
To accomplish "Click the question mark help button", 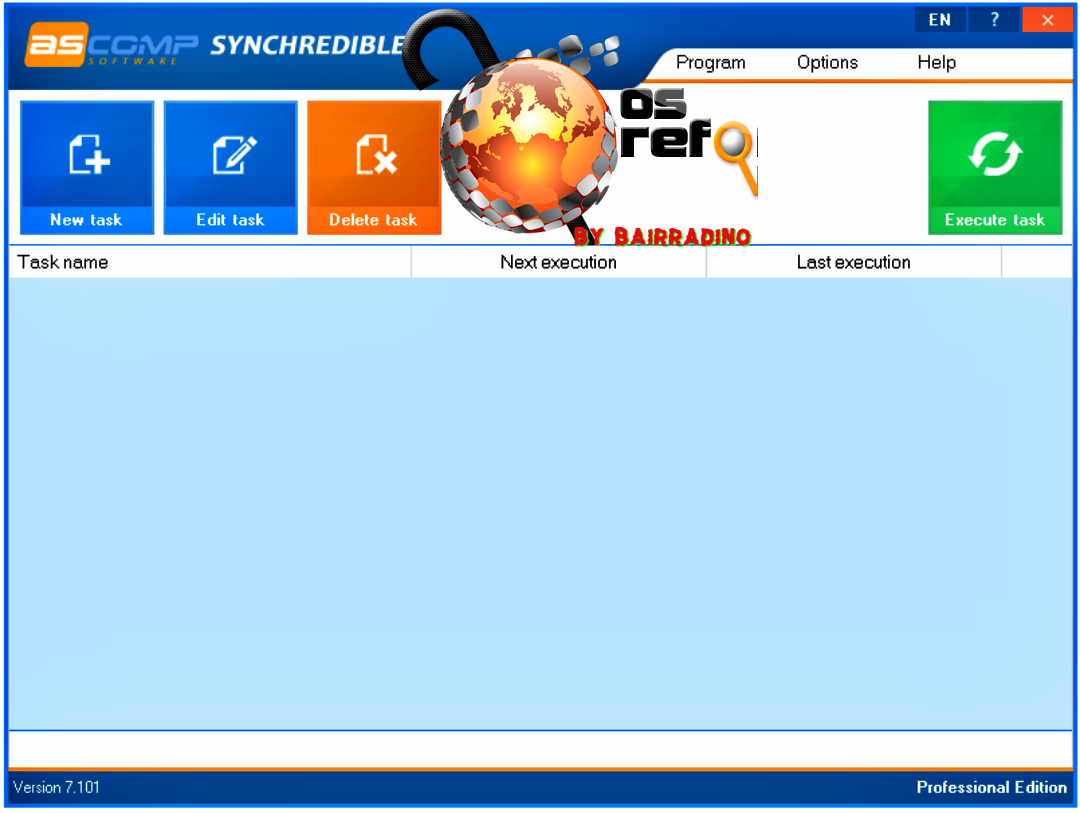I will pos(994,19).
